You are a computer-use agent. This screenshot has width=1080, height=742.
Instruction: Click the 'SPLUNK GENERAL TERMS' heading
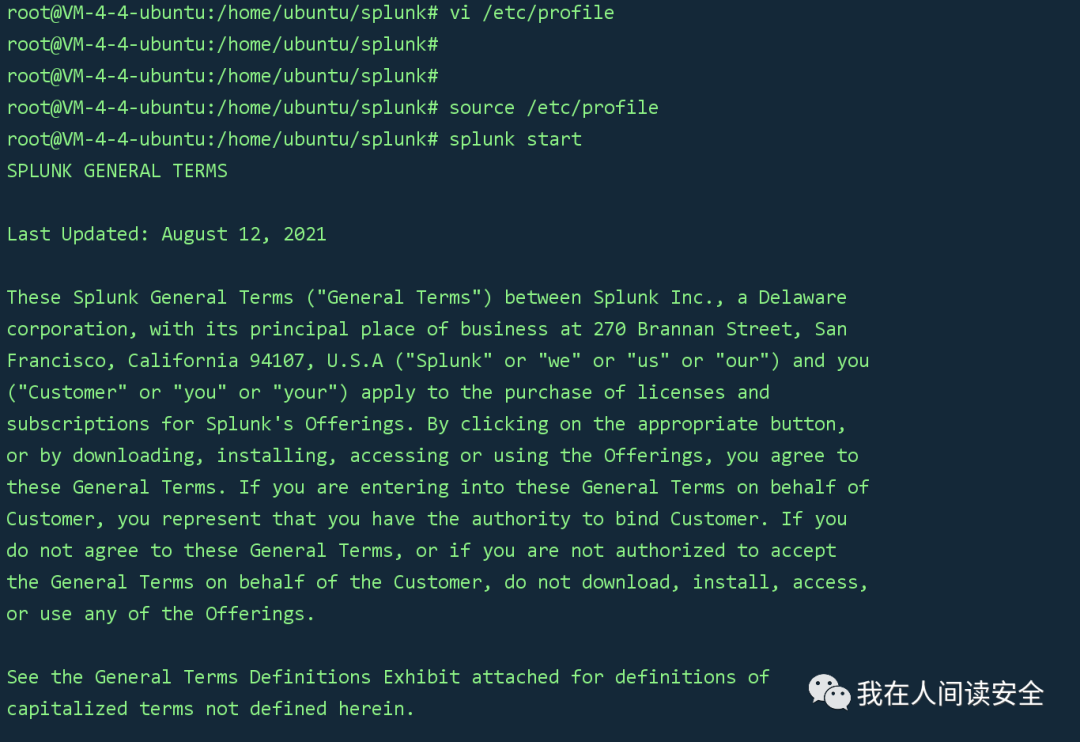tap(117, 171)
